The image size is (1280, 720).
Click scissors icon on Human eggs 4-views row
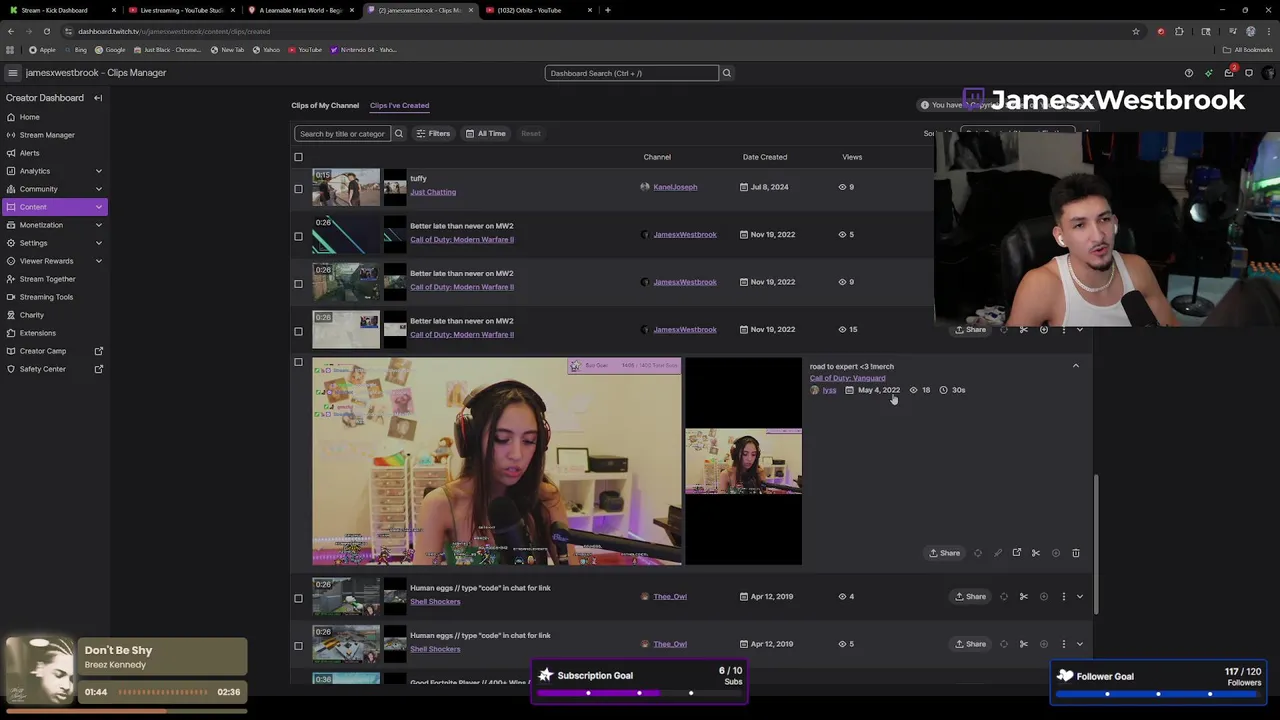1024,597
